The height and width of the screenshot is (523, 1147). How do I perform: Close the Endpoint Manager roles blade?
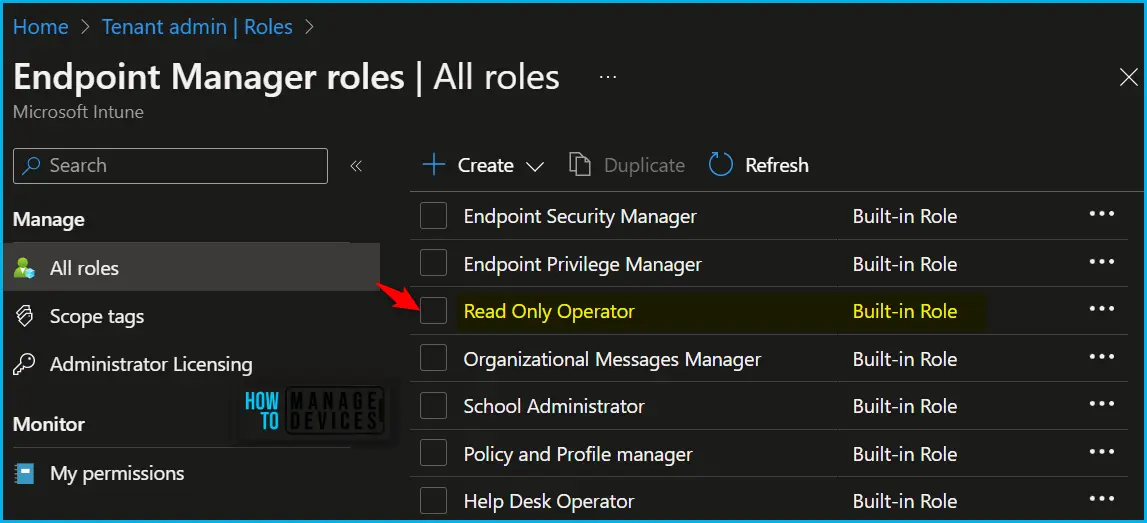click(1129, 78)
